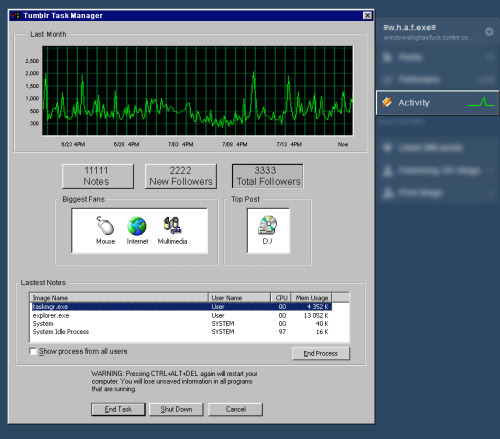The image size is (500, 439).
Task: Toggle Show process from all users checkbox
Action: click(33, 351)
